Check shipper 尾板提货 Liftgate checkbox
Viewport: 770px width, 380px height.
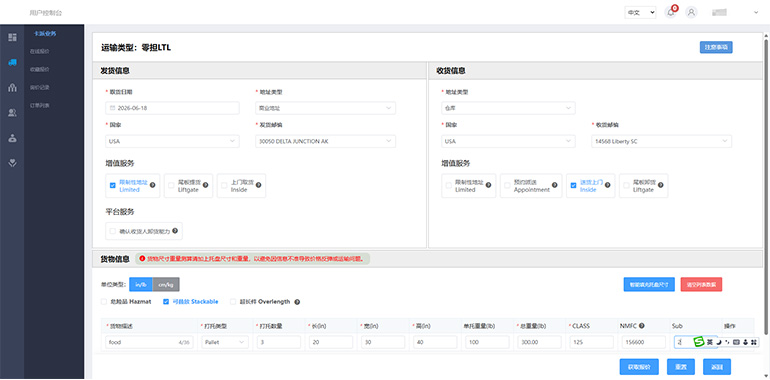click(171, 186)
